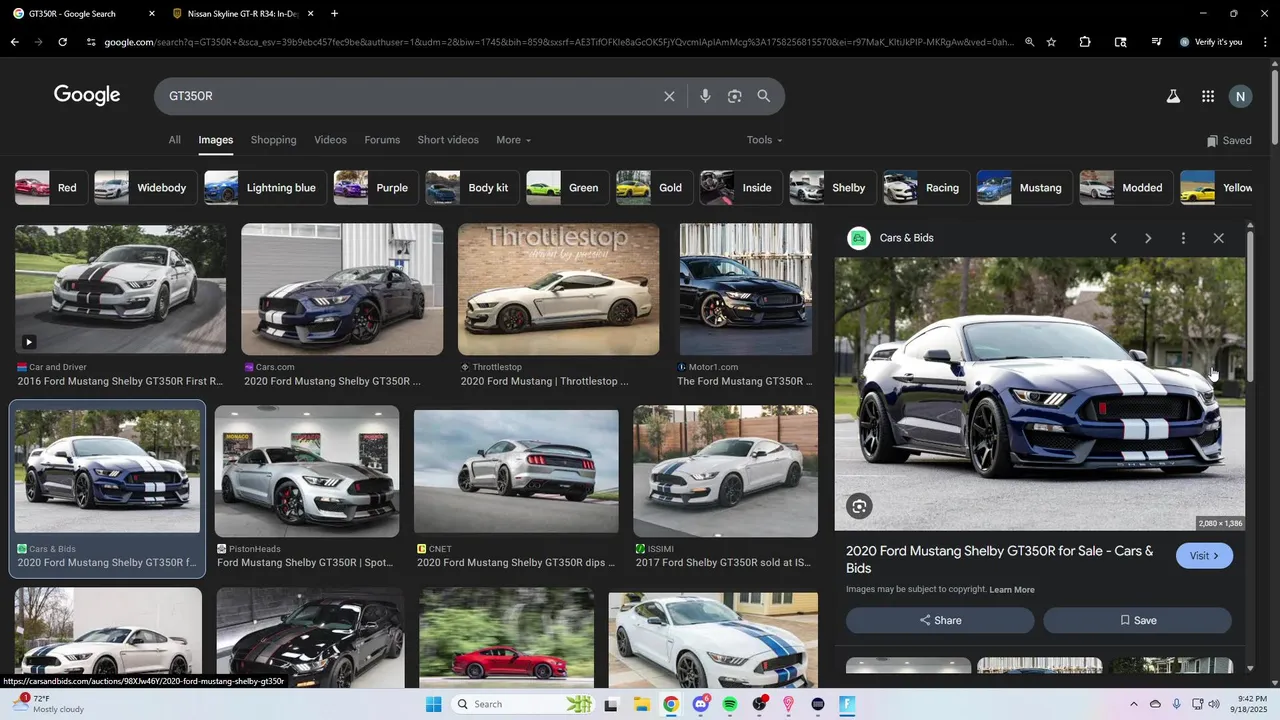Open Chrome three-dot menu
This screenshot has width=1280, height=720.
[x=1264, y=42]
